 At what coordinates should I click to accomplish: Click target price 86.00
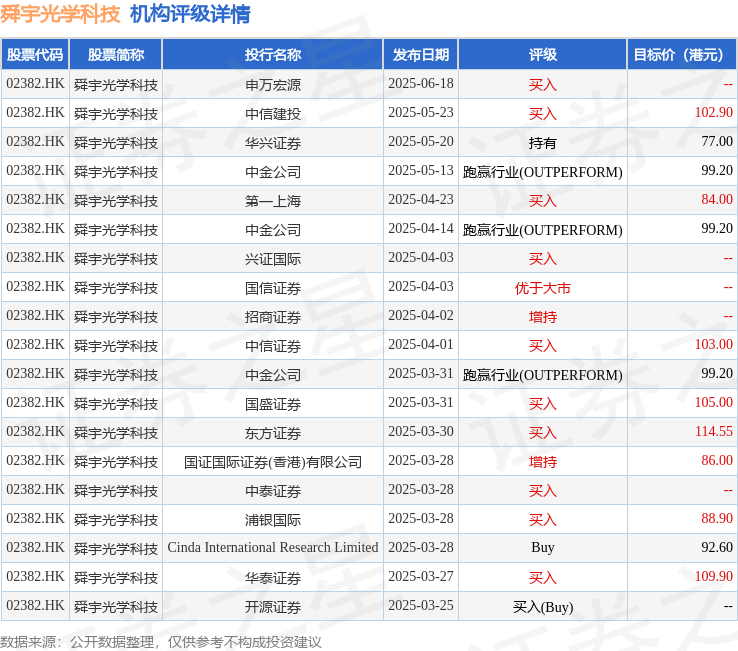717,460
